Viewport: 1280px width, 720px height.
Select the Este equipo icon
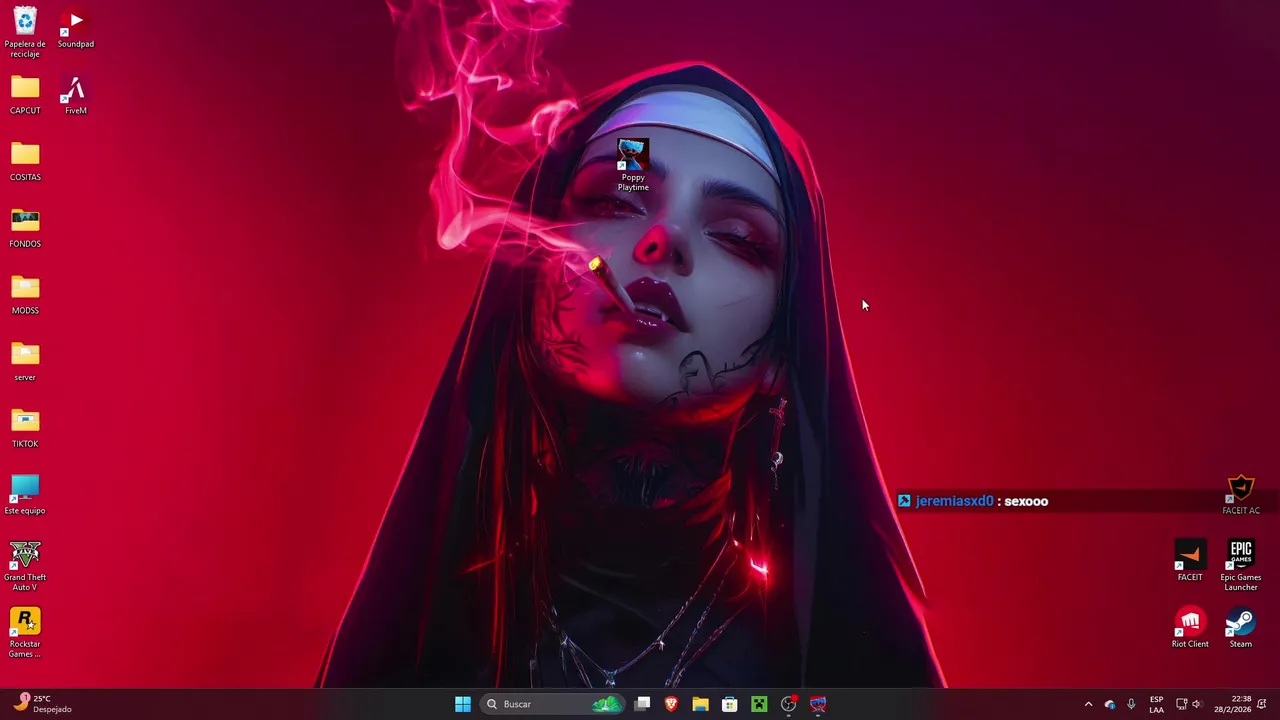tap(25, 495)
